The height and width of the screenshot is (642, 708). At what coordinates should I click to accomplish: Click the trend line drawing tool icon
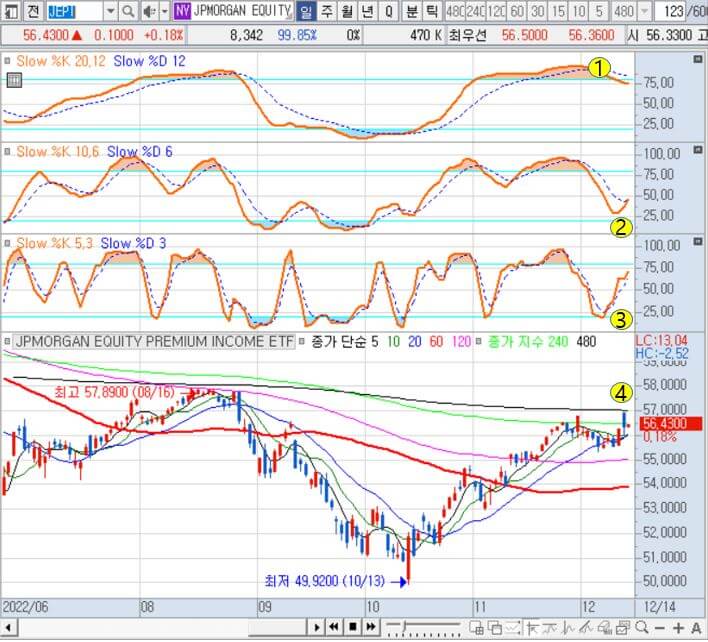587,627
